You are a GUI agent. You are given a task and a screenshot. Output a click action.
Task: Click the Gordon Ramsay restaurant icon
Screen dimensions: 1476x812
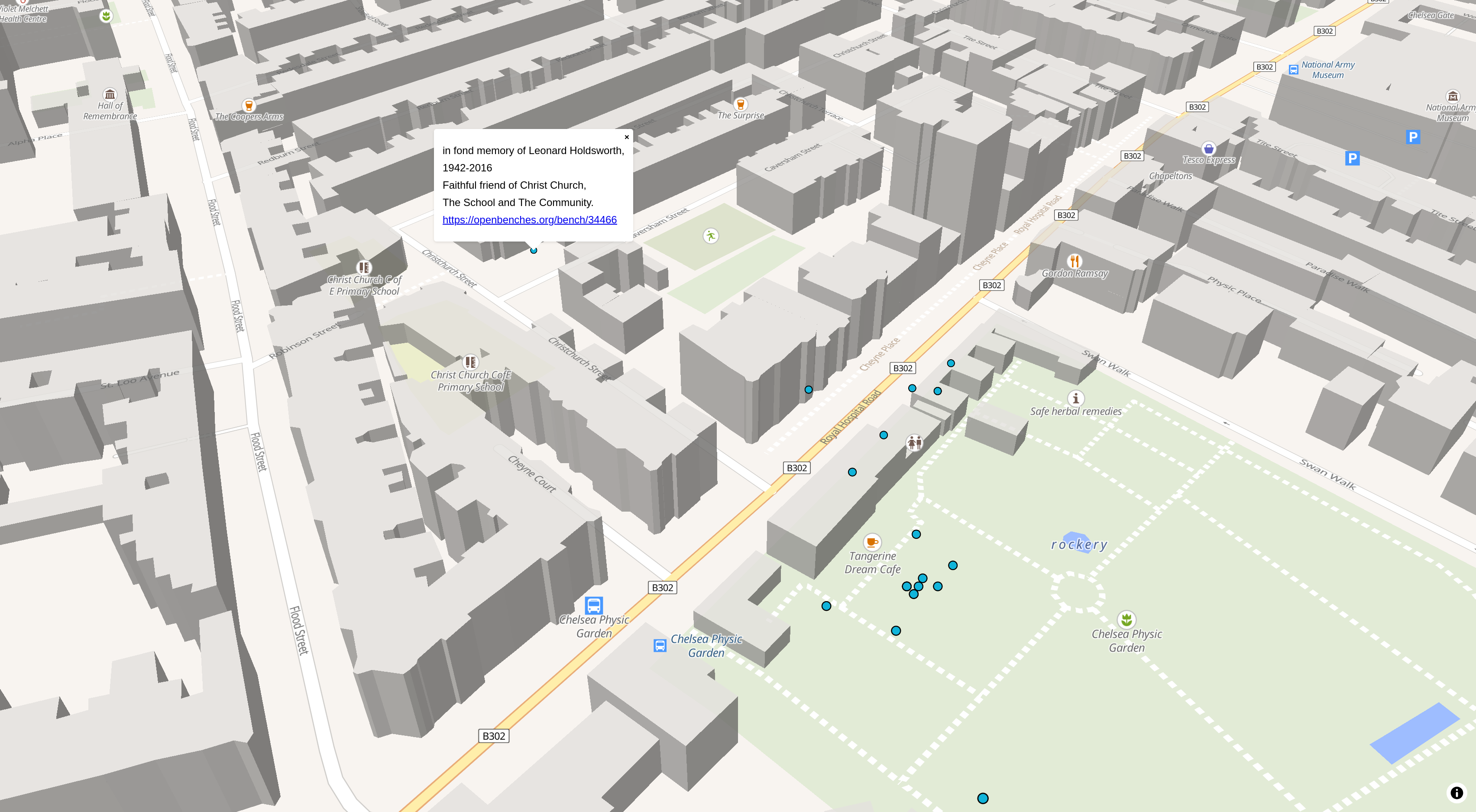point(1075,261)
